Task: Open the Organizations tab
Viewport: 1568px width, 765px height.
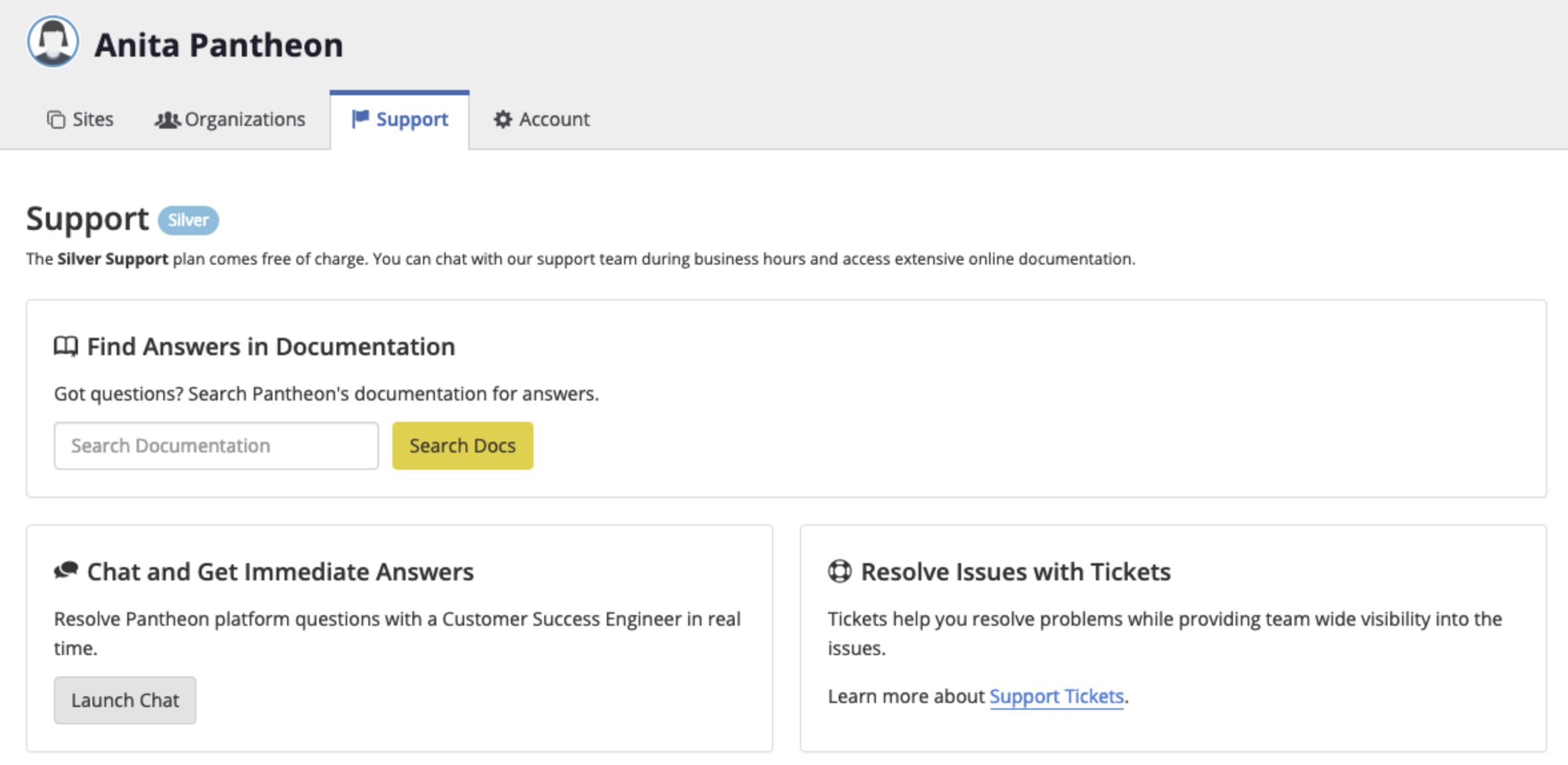Action: coord(246,119)
